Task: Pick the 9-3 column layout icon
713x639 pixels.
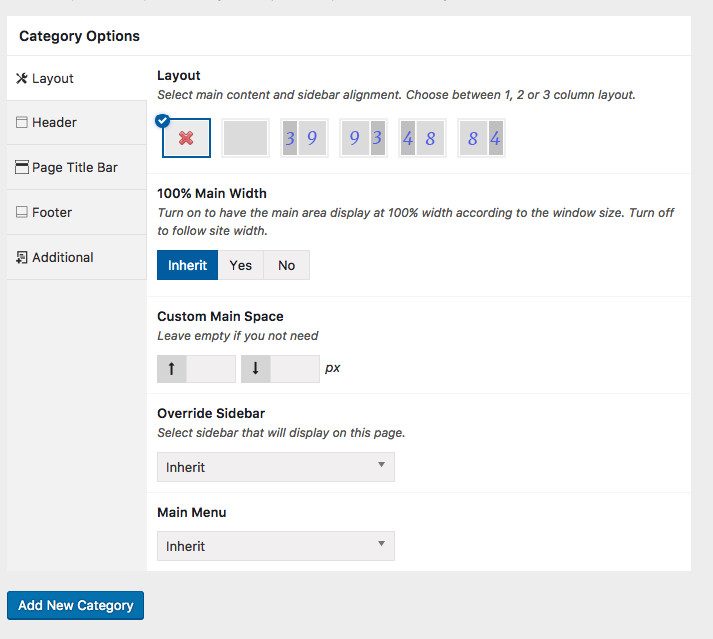Action: point(363,138)
